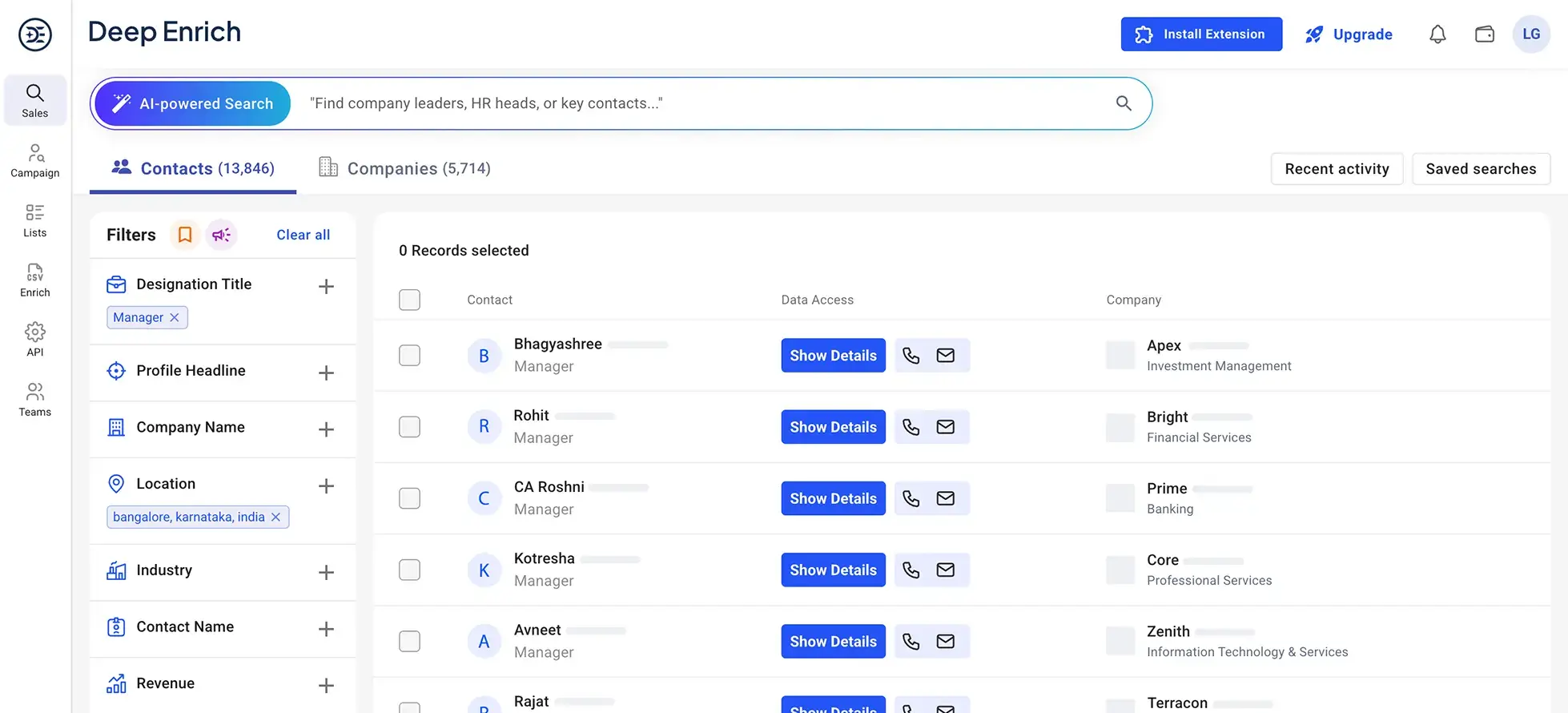Click Clear all filters
Viewport: 1568px width, 713px height.
304,235
